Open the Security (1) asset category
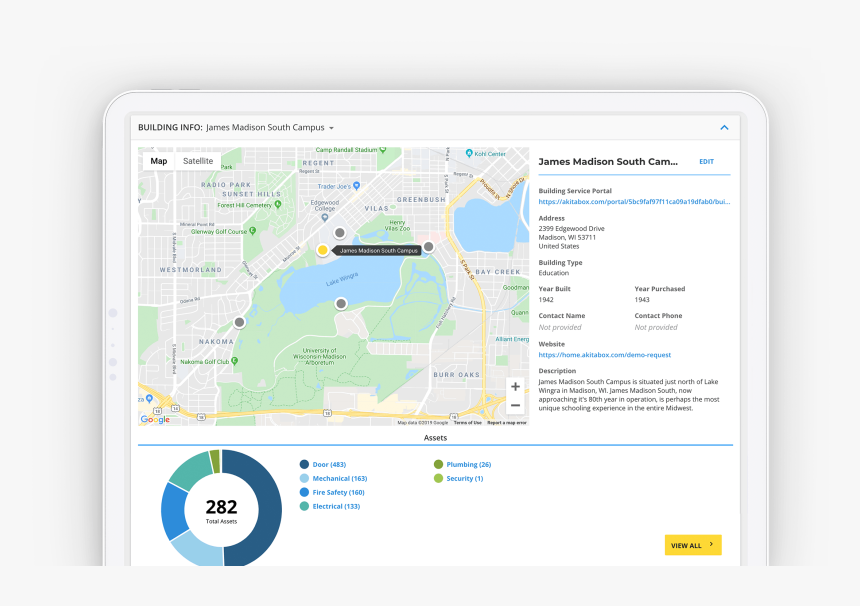 pos(465,478)
